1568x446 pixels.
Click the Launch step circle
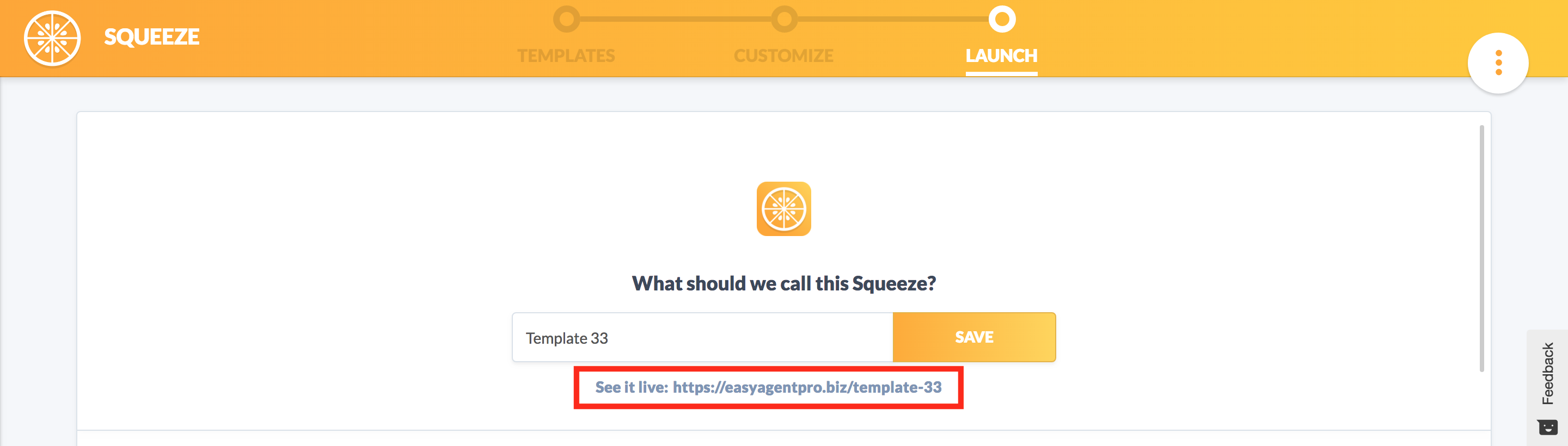point(1002,19)
